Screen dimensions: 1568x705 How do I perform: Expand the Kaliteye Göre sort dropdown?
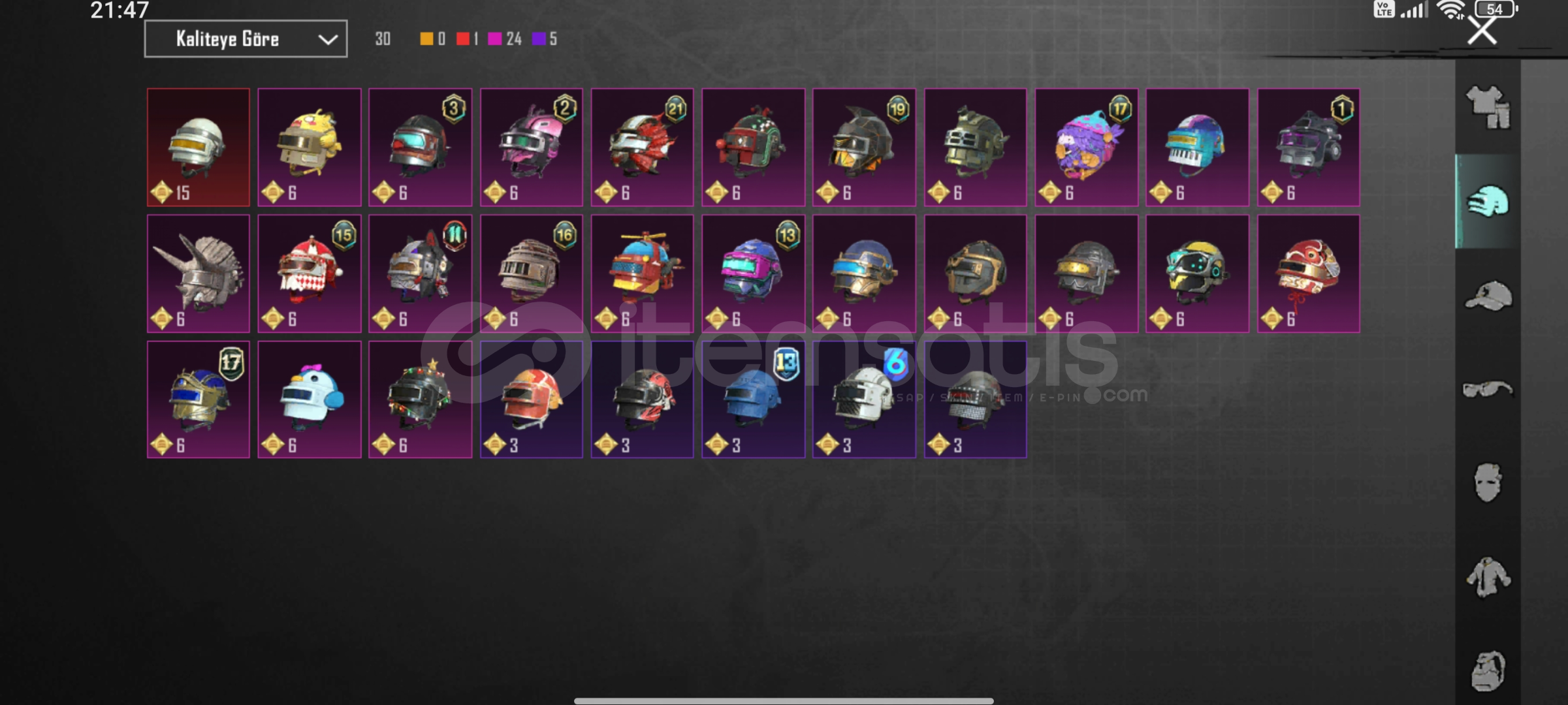246,39
